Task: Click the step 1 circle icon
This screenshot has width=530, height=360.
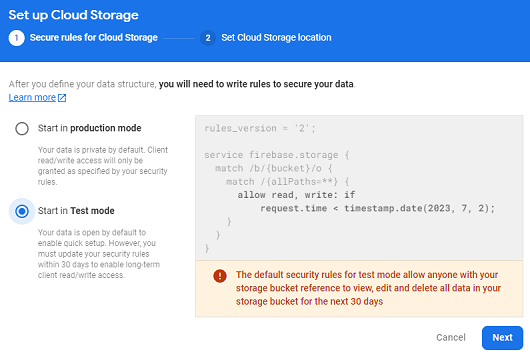Action: tap(17, 38)
